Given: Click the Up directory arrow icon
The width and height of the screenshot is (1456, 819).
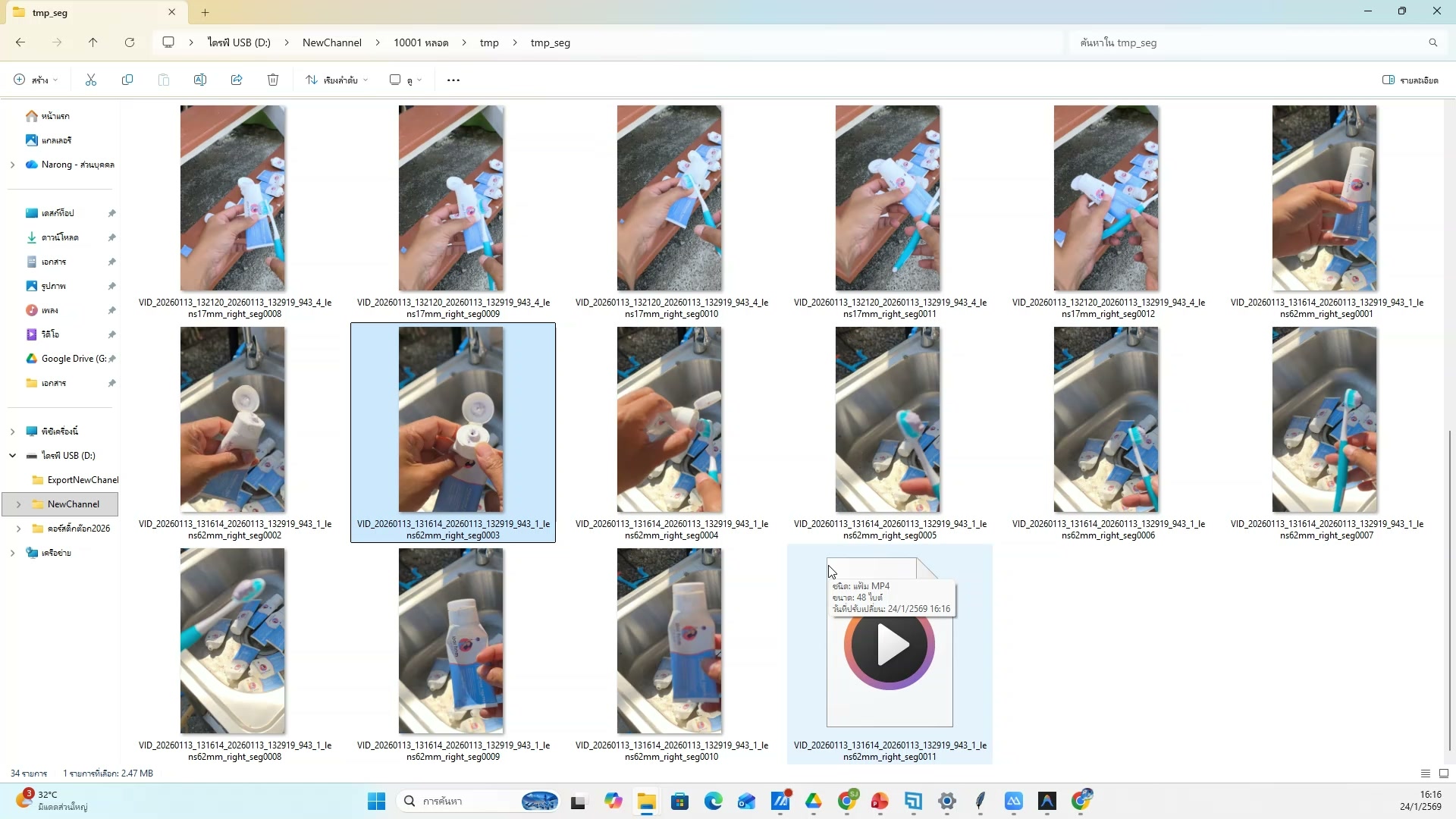Looking at the screenshot, I should tap(93, 42).
